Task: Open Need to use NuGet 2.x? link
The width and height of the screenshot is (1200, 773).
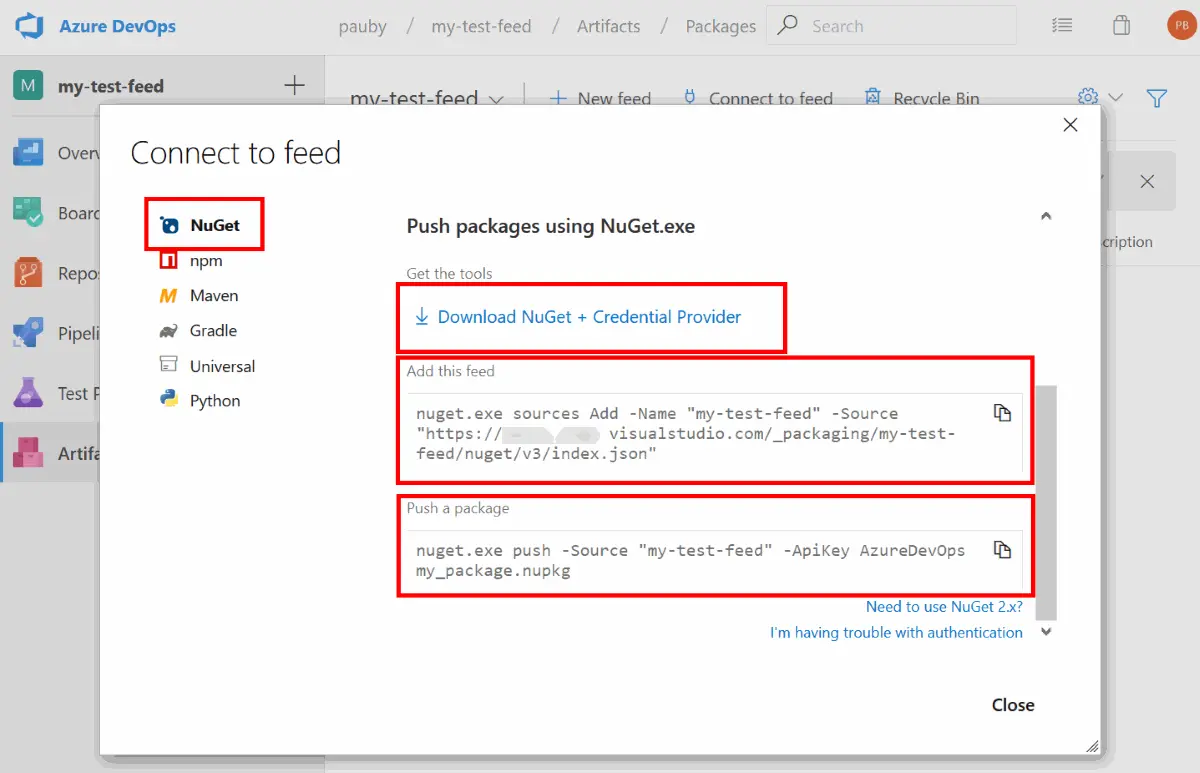Action: point(944,607)
